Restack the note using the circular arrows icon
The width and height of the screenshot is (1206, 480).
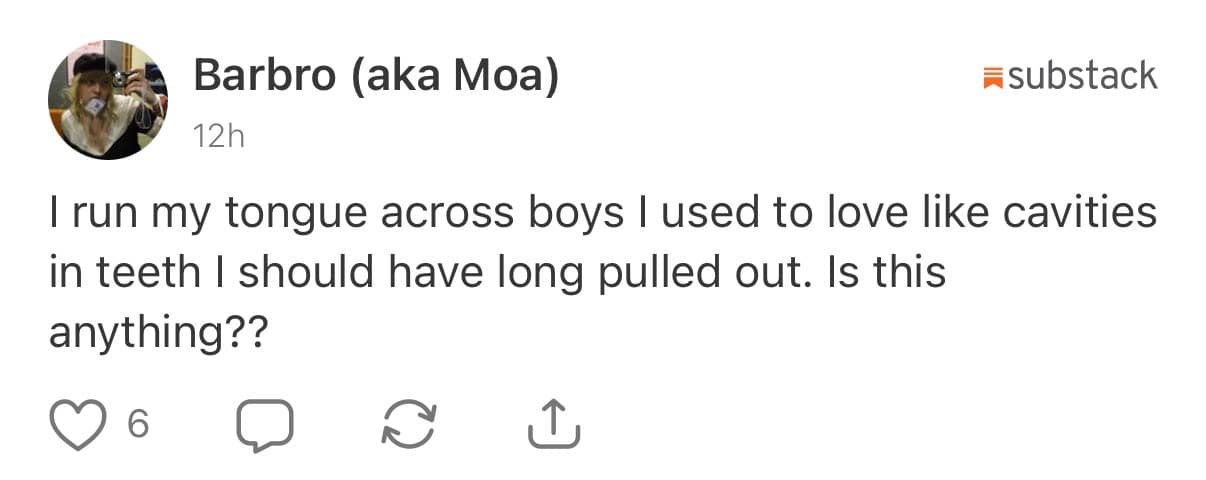[x=409, y=425]
